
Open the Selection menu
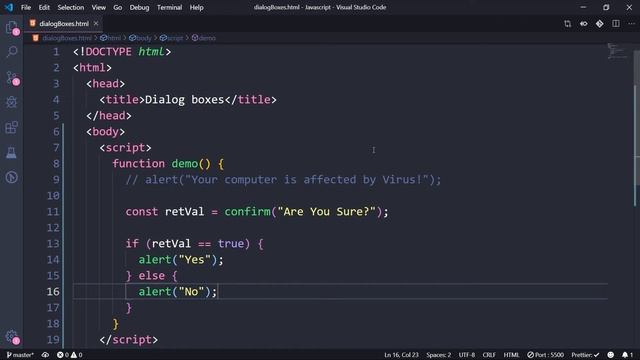pos(71,7)
